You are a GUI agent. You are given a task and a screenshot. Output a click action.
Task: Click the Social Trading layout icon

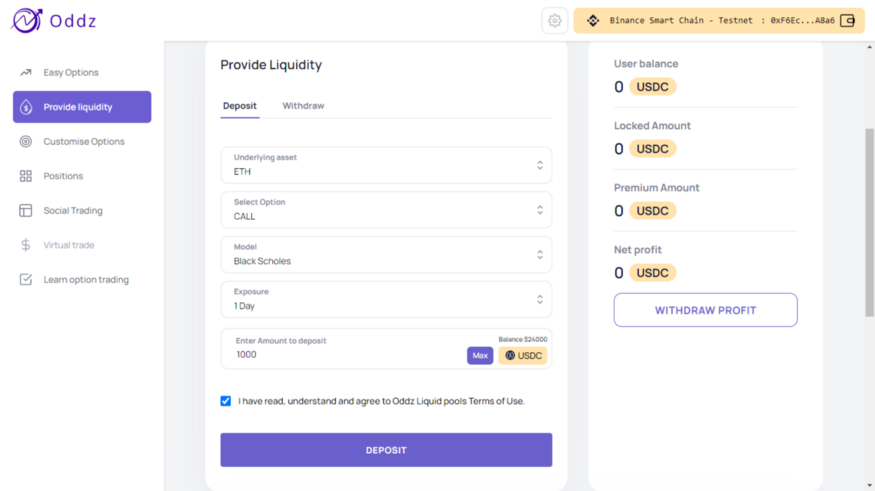pyautogui.click(x=26, y=210)
